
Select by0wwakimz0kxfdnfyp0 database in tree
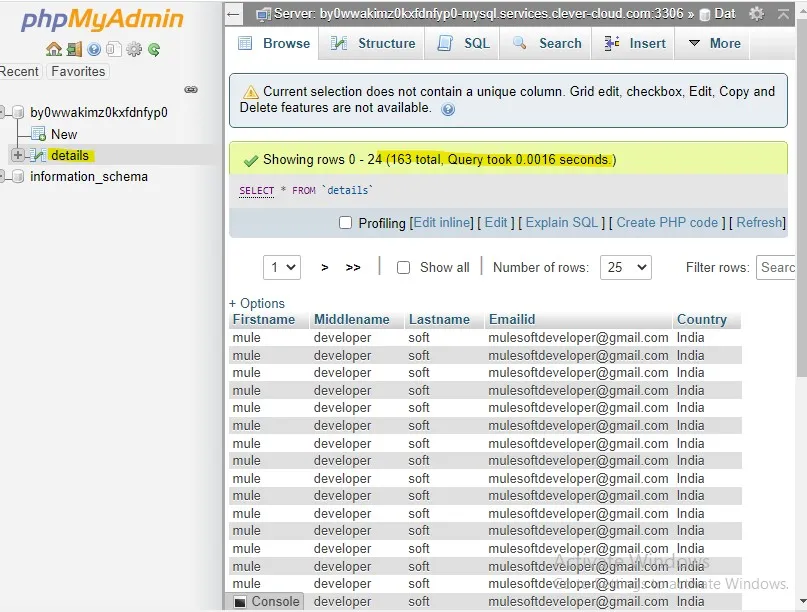pyautogui.click(x=99, y=112)
